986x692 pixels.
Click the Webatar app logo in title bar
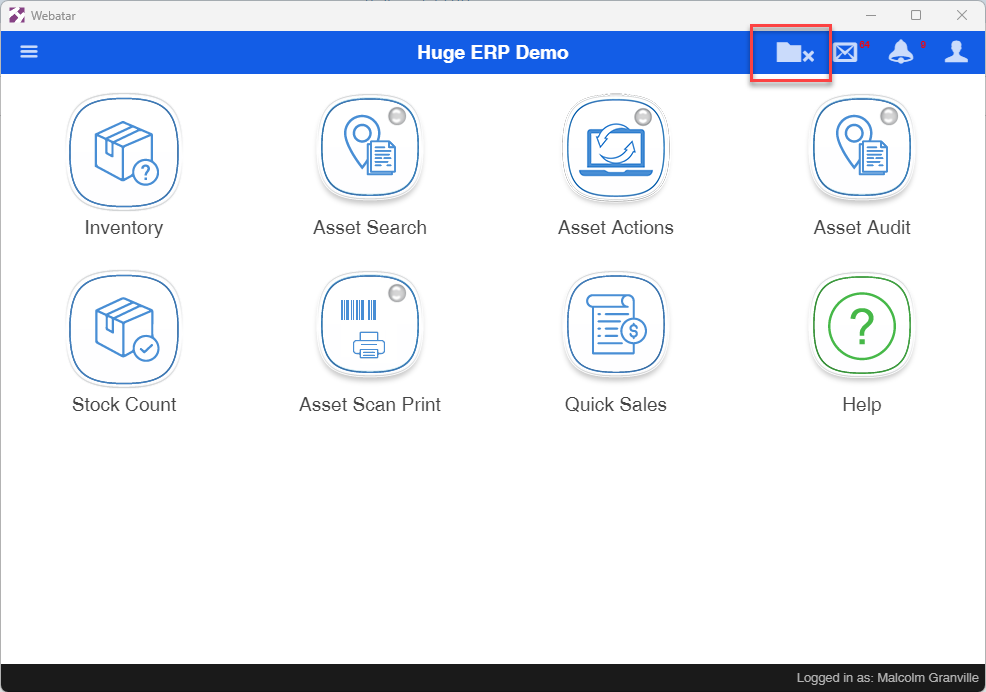click(x=17, y=15)
